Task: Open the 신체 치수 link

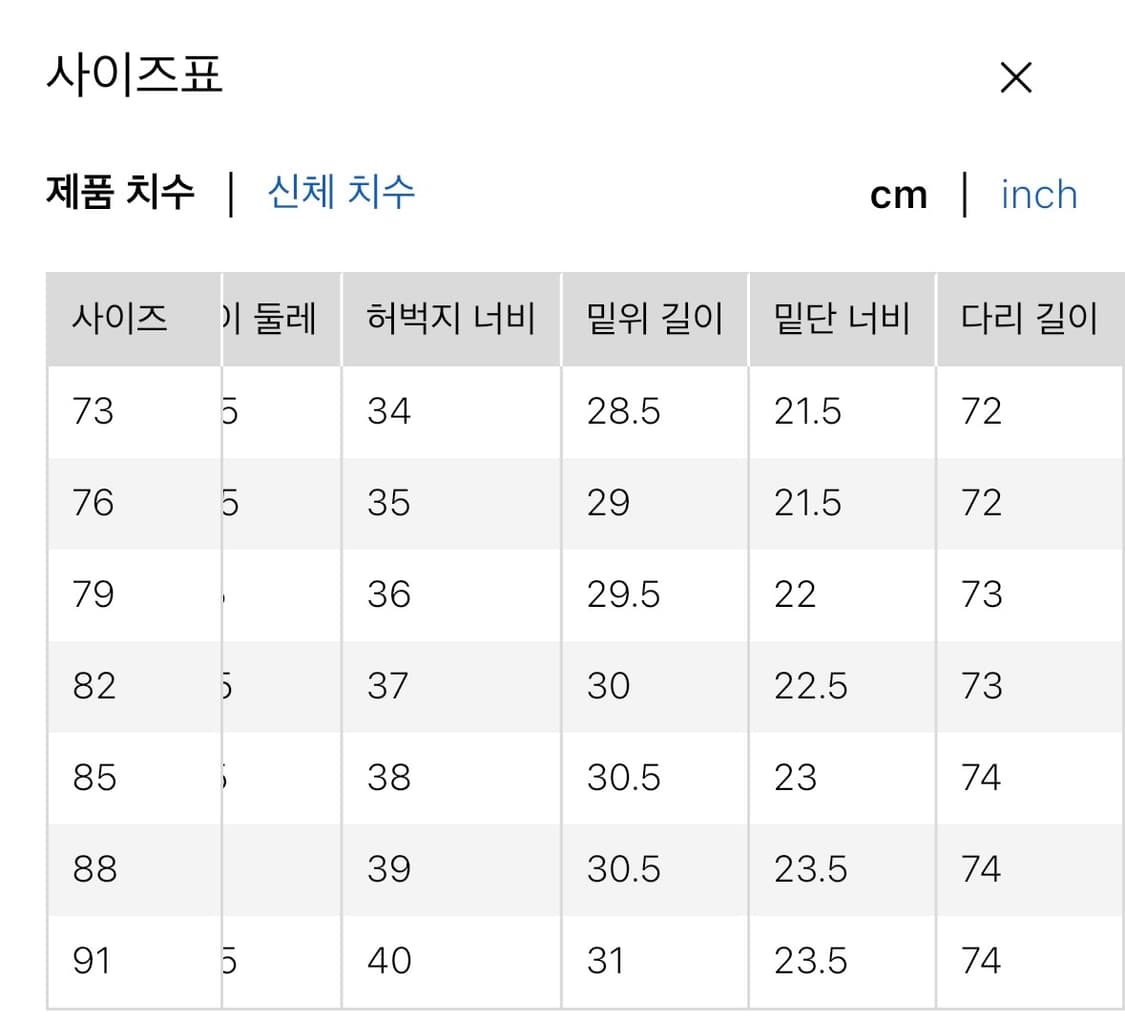Action: [340, 194]
